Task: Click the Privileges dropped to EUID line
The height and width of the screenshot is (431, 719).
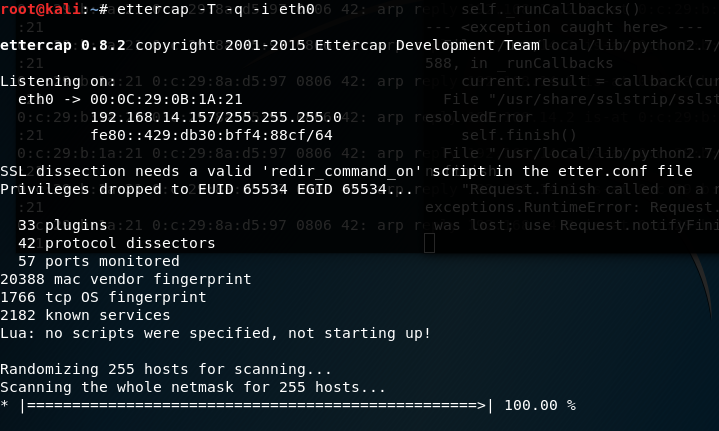Action: coord(206,189)
